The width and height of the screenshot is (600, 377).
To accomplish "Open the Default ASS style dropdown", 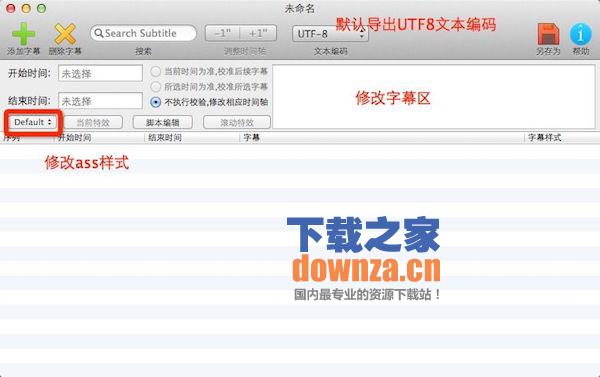I will [33, 122].
